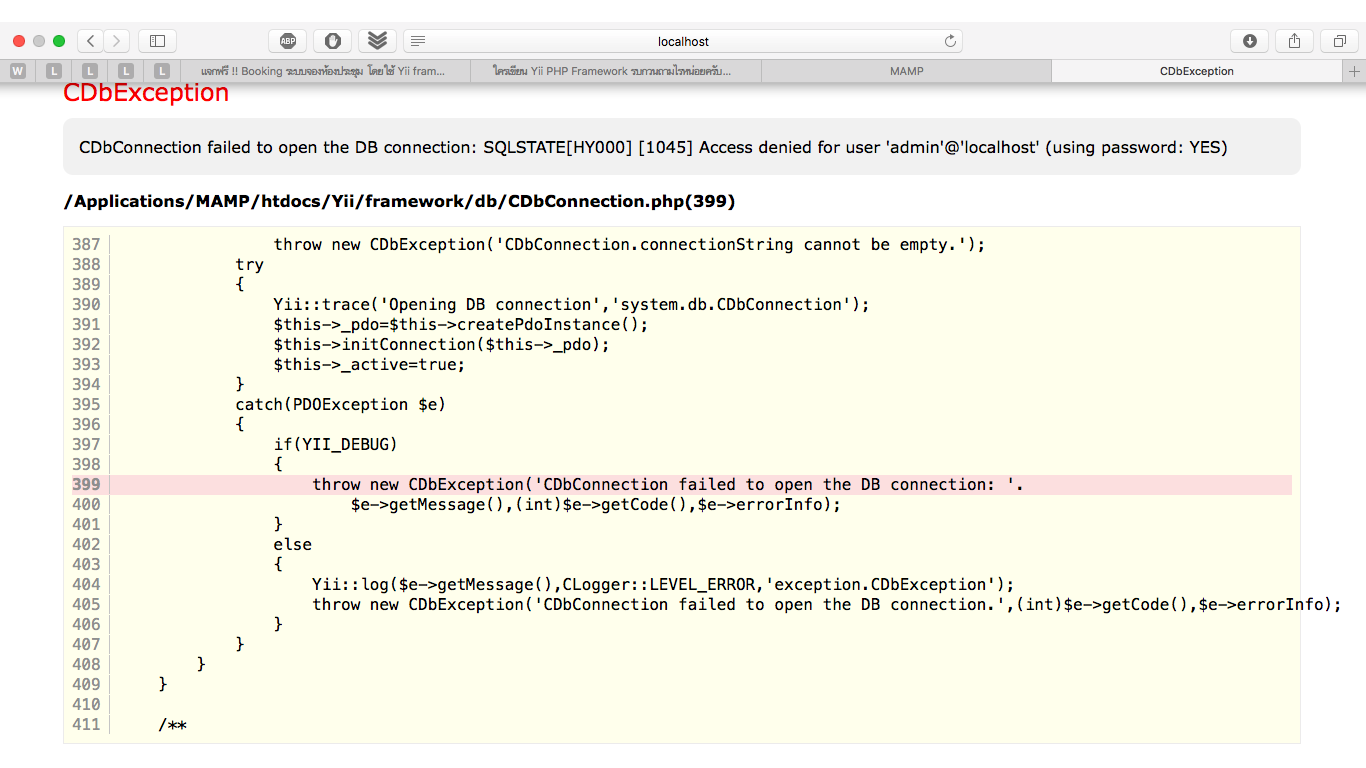Click the '/**' comment start on line 411
This screenshot has height=768, width=1366.
click(172, 724)
